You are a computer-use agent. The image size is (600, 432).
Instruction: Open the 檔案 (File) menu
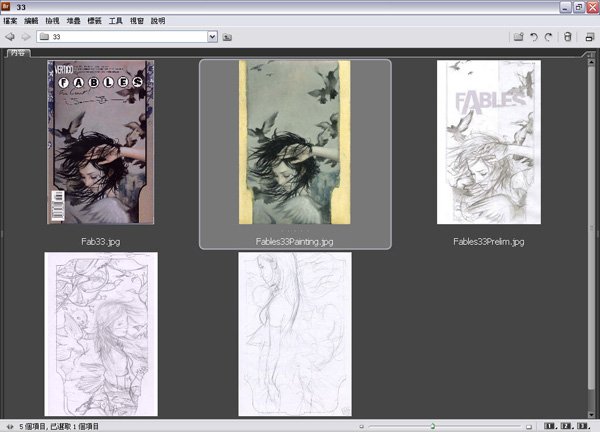(11, 20)
